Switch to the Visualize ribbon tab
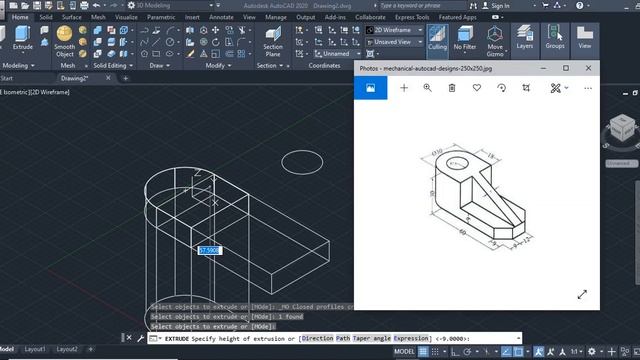 126,17
